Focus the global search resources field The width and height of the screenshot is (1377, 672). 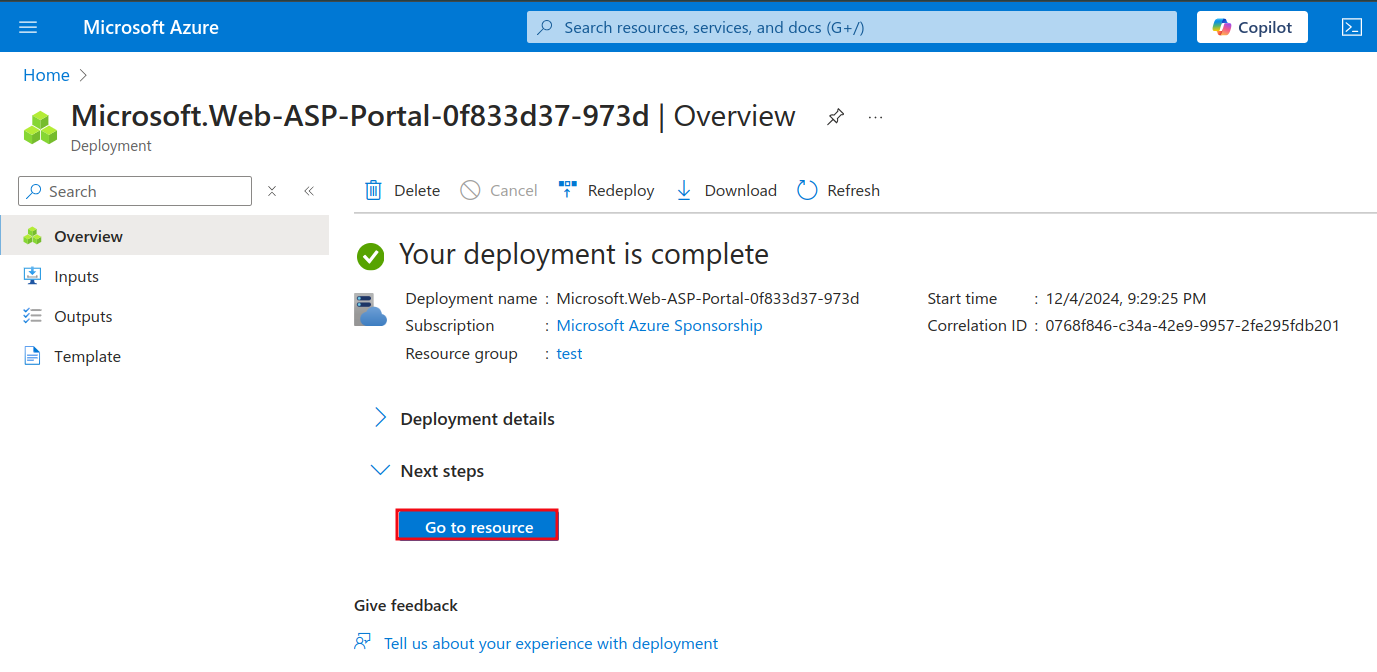[x=852, y=27]
